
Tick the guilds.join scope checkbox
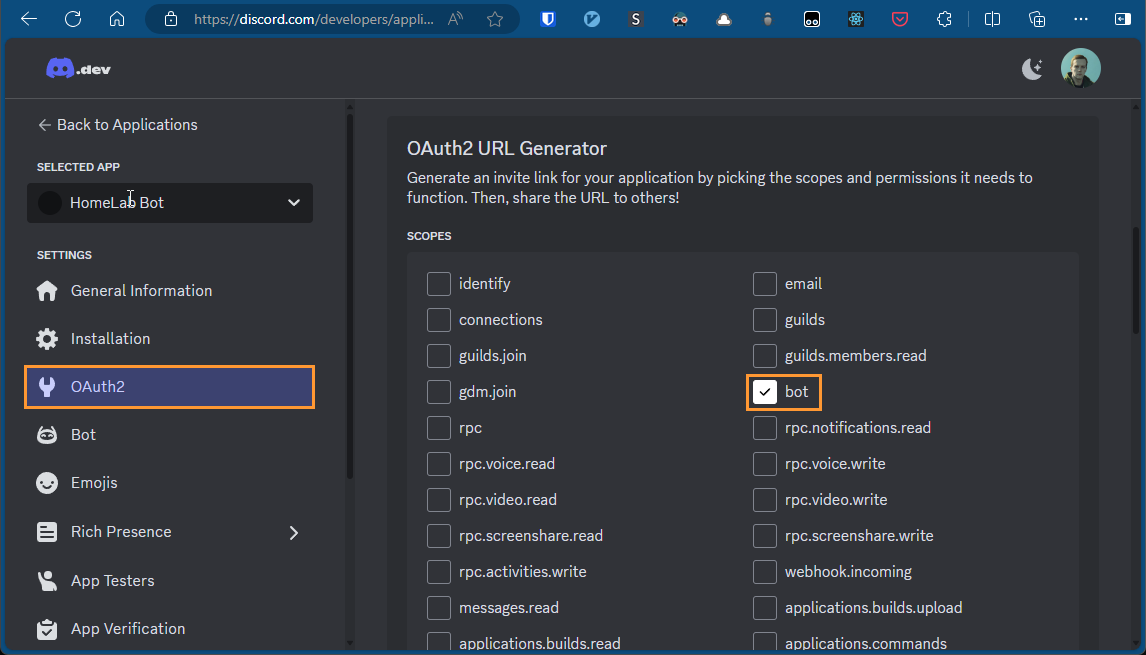[439, 356]
